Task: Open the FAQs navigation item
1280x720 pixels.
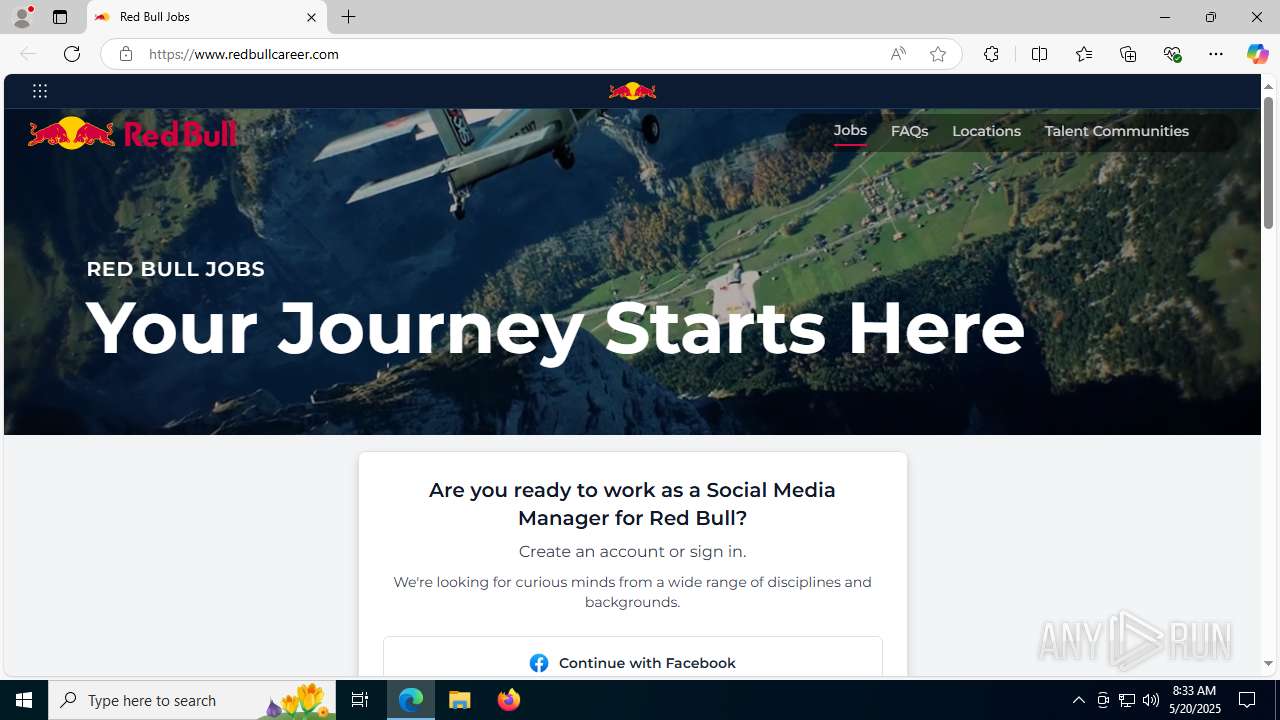Action: (909, 131)
